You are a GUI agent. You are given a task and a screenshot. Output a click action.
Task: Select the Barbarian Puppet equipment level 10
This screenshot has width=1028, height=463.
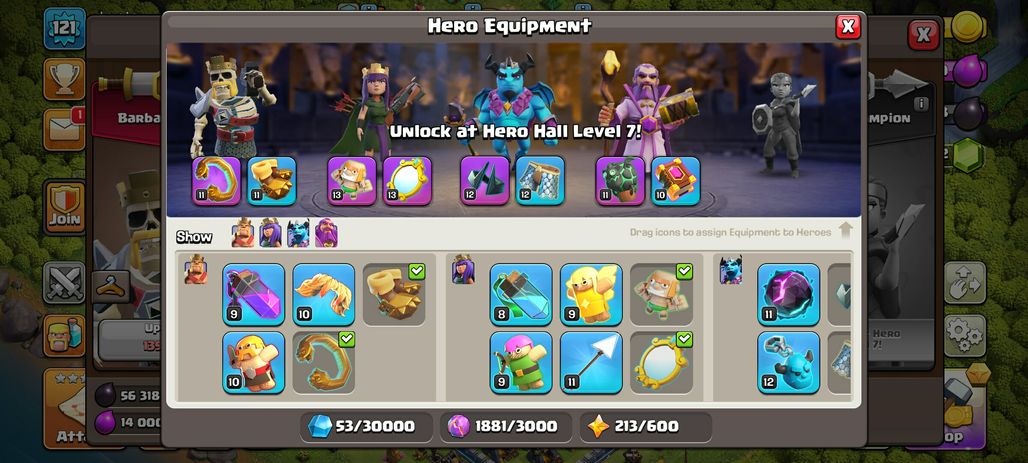(254, 363)
